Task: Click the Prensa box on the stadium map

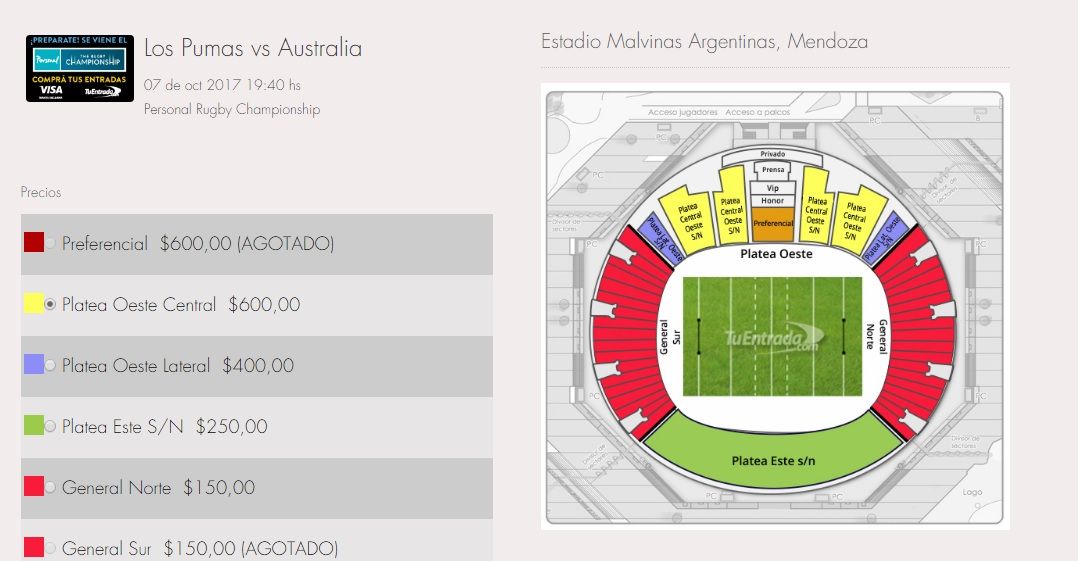Action: [773, 170]
